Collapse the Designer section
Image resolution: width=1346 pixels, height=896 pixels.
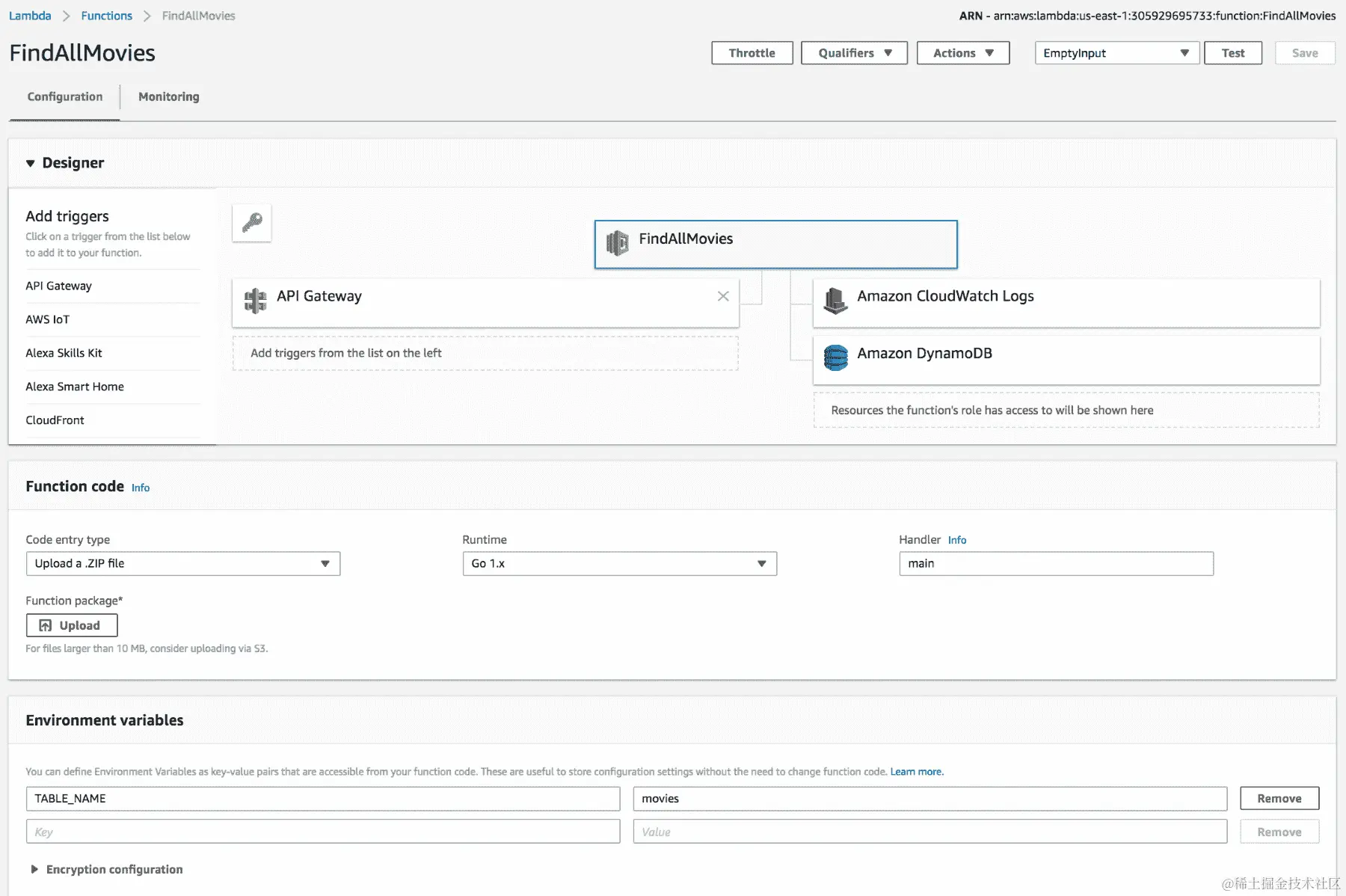coord(31,163)
